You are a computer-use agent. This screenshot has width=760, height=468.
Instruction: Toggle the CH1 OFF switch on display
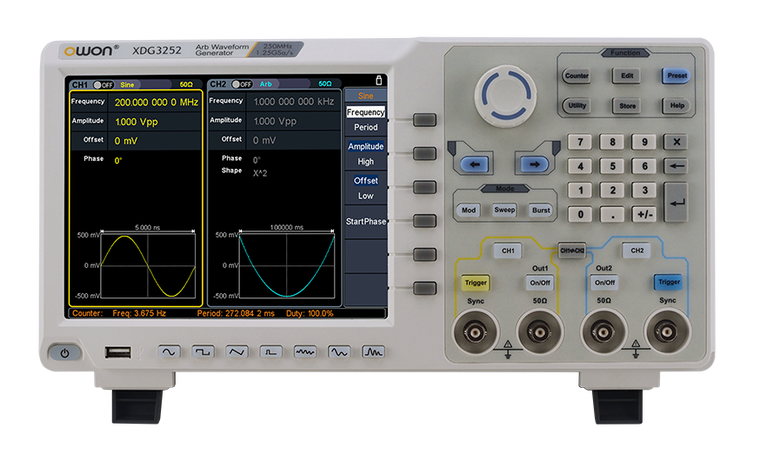[103, 85]
